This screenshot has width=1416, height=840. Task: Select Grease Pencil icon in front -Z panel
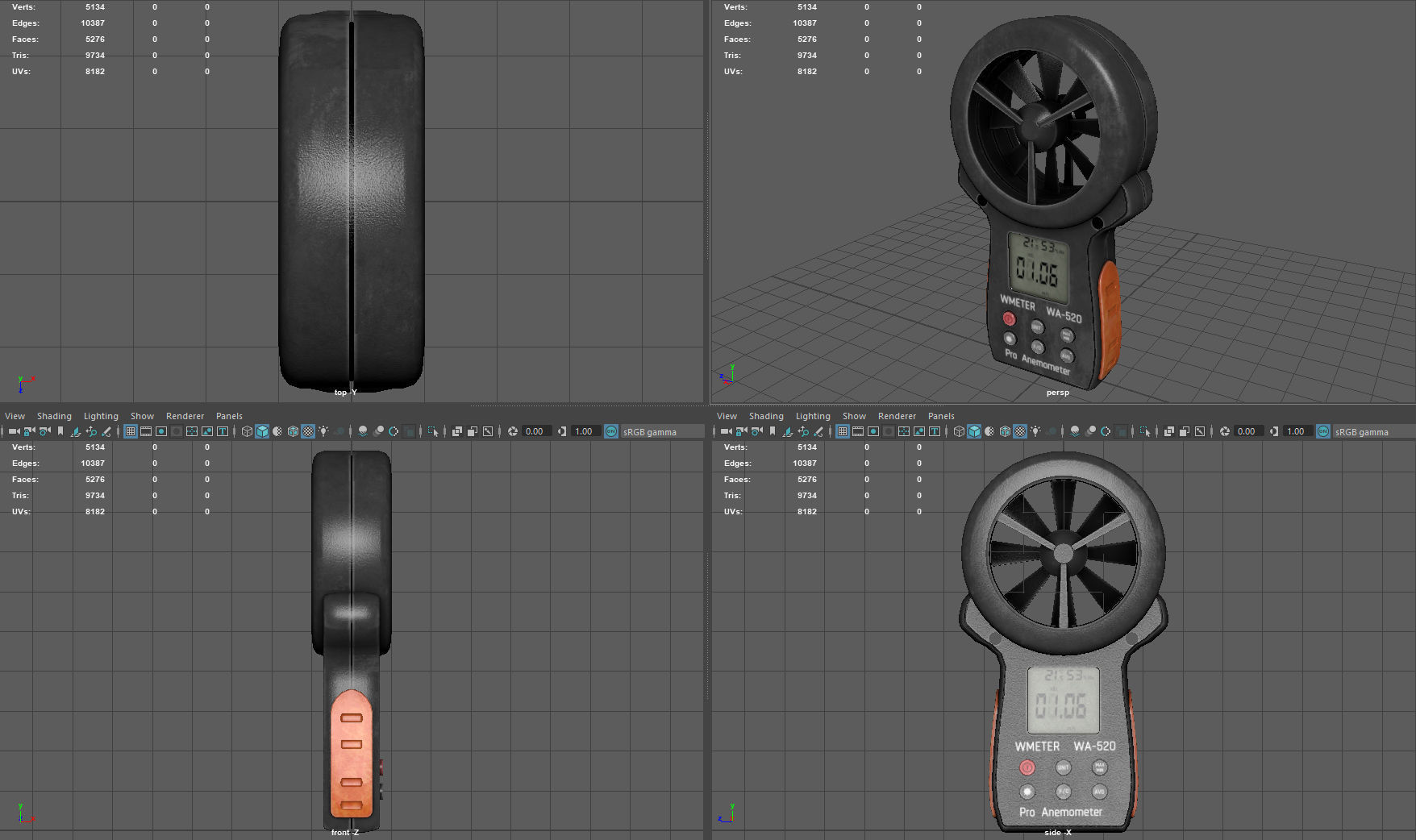pyautogui.click(x=106, y=431)
